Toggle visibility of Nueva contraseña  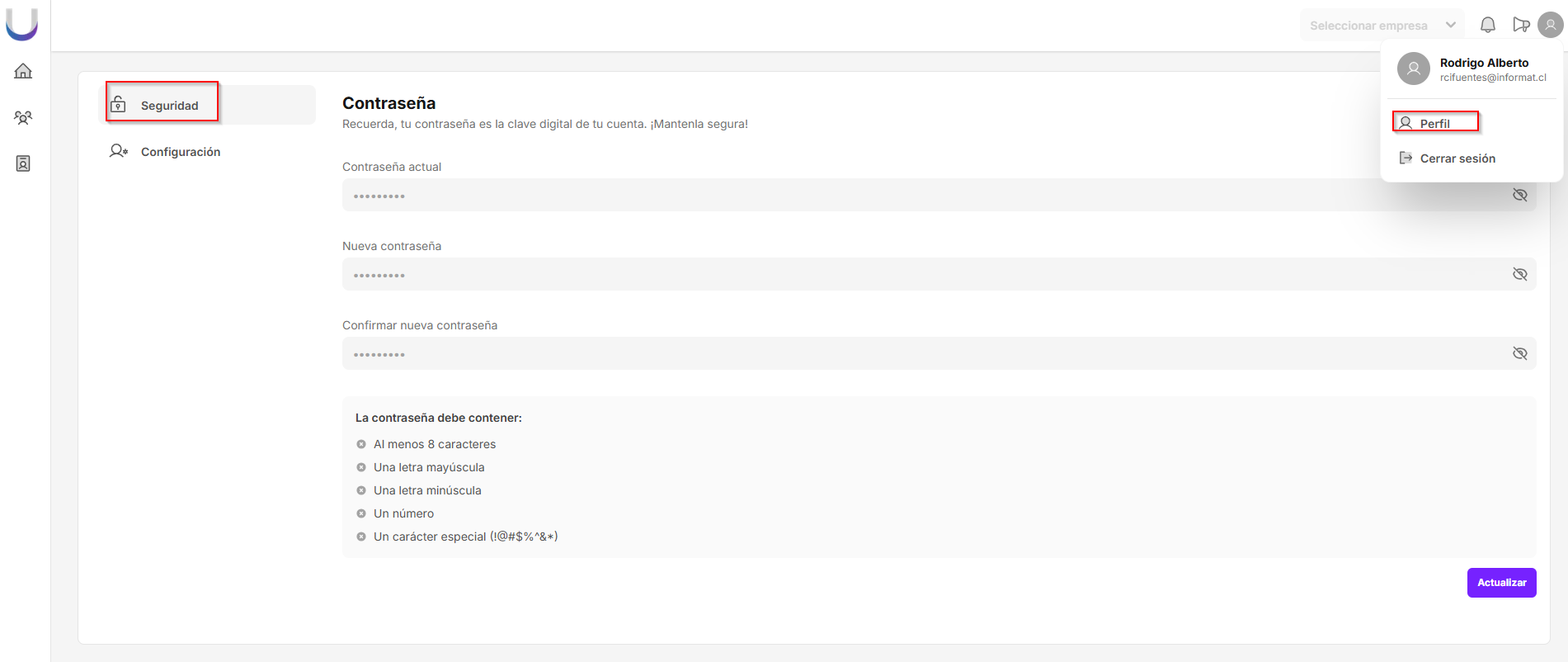tap(1519, 274)
